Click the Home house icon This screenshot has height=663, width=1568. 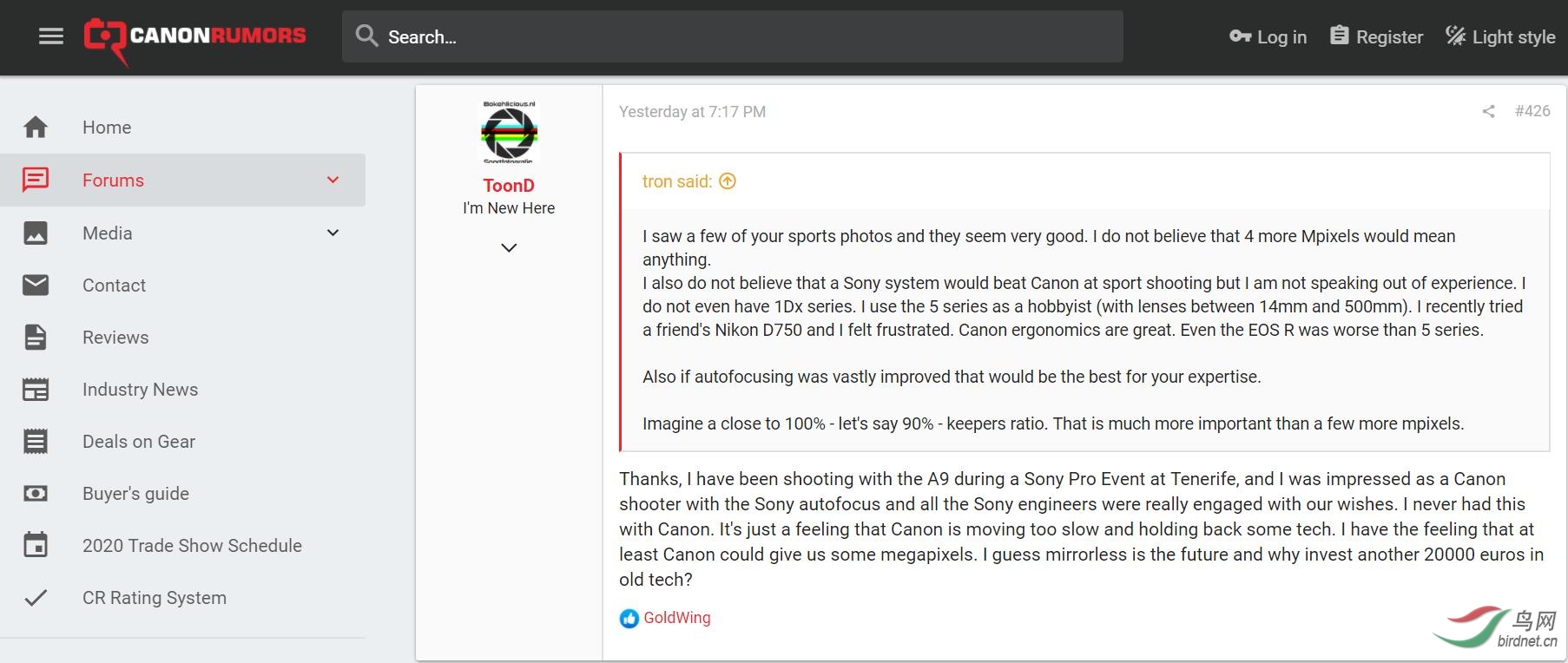pyautogui.click(x=36, y=128)
